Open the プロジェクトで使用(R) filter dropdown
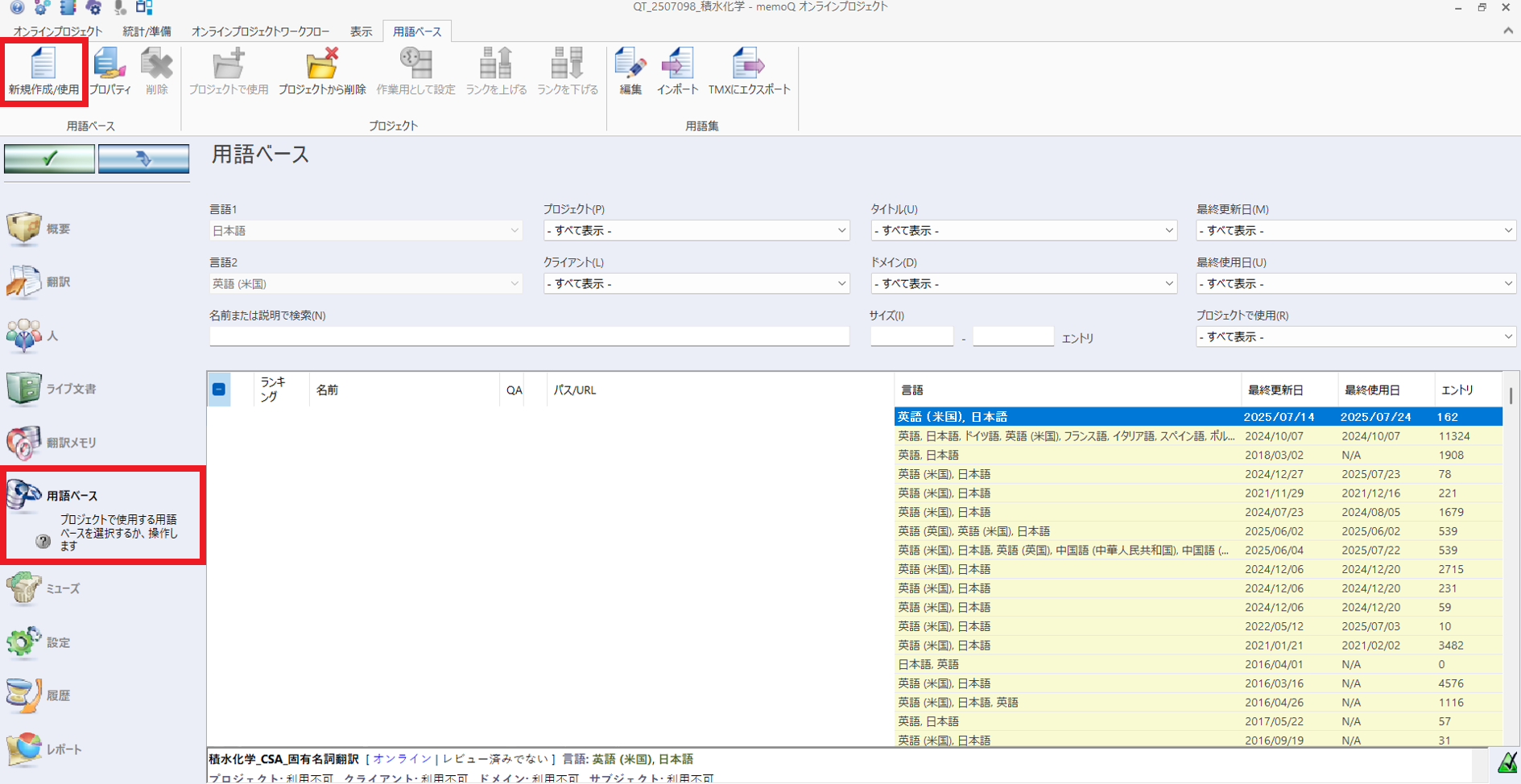The width and height of the screenshot is (1521, 784). (x=1356, y=336)
